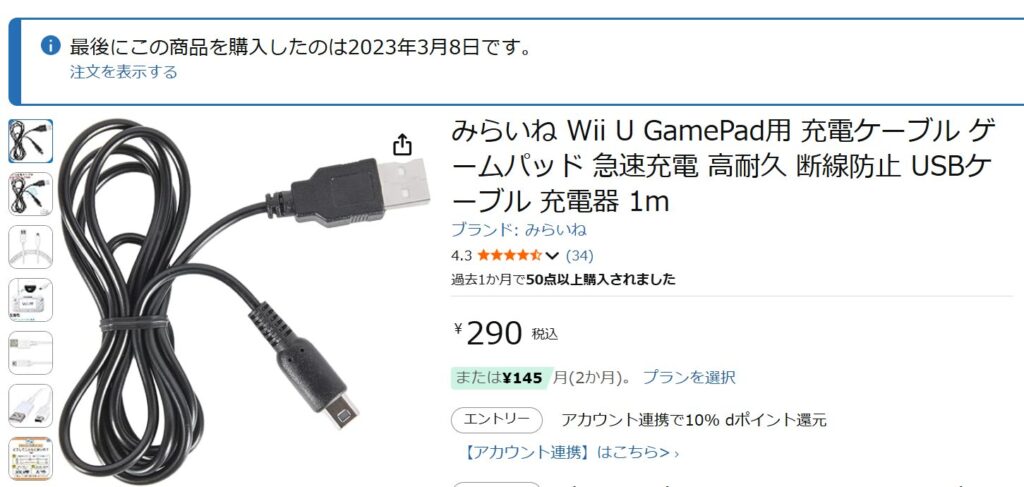The height and width of the screenshot is (487, 1024).
Task: Select seventh thumbnail with orange infographic
Action: pyautogui.click(x=31, y=458)
